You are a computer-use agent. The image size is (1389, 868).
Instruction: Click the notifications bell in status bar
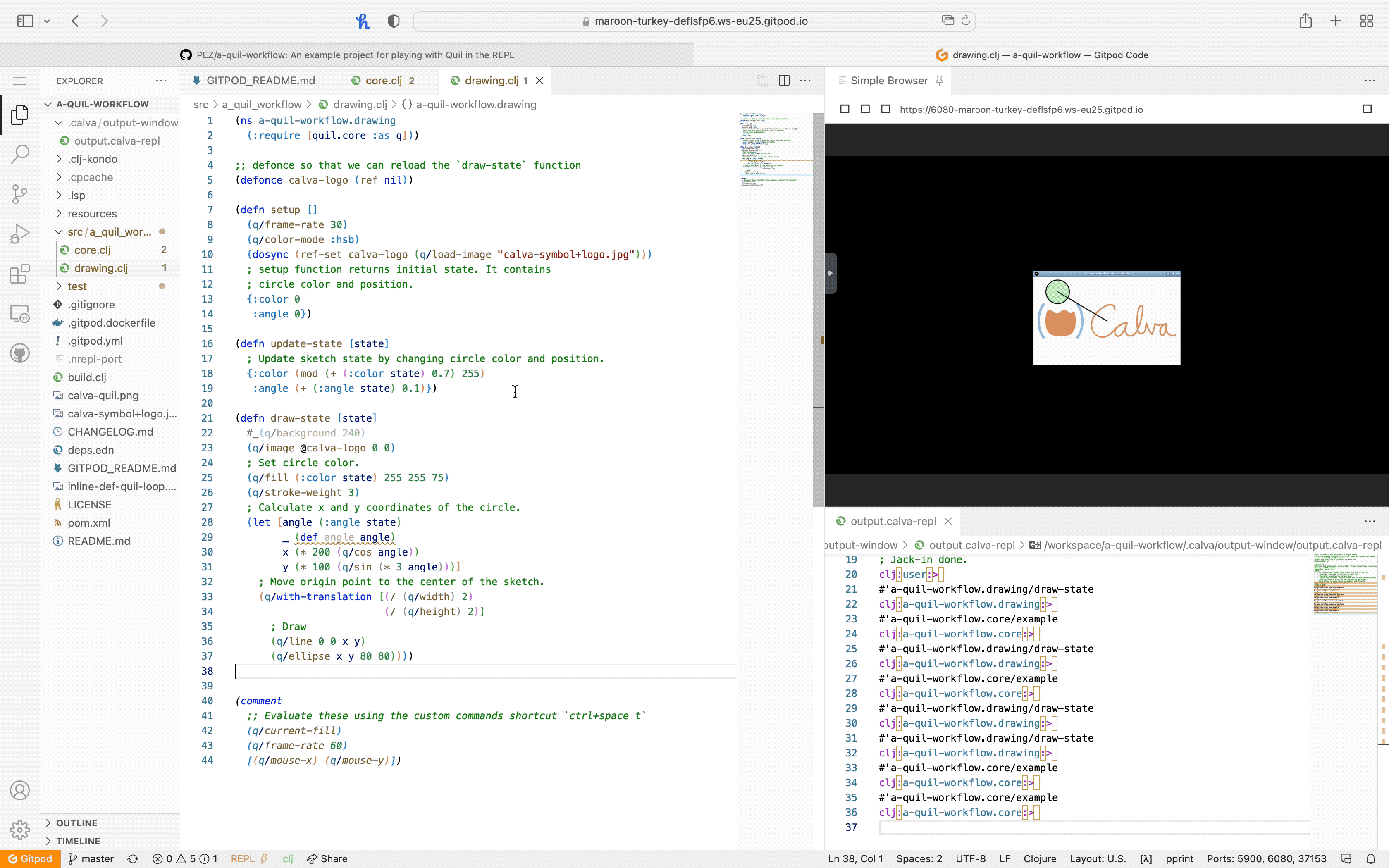pos(1371,859)
